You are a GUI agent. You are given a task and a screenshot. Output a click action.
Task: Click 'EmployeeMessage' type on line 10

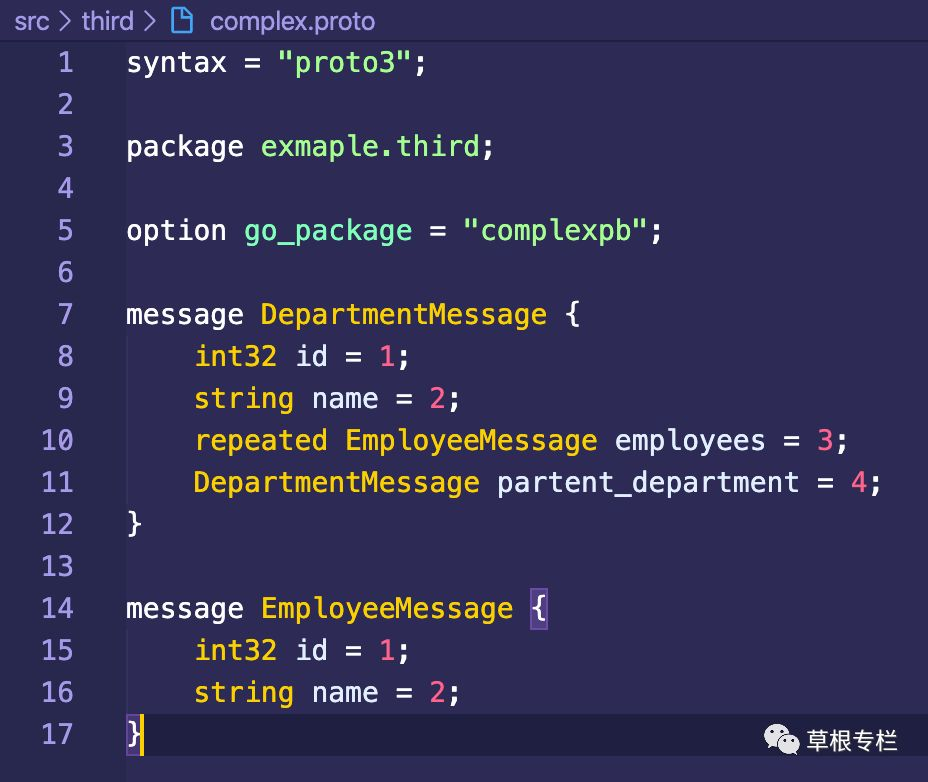[471, 441]
